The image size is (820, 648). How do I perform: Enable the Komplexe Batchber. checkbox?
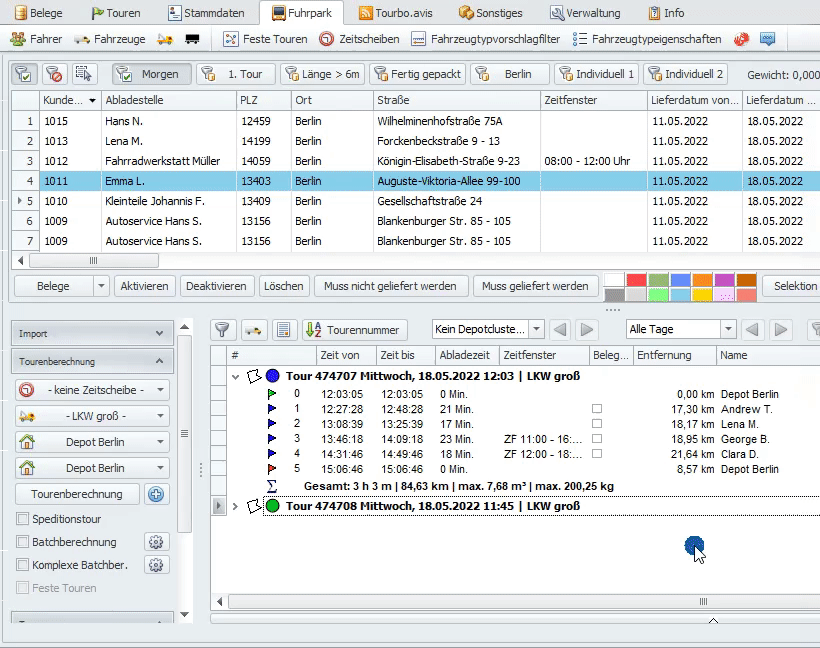pyautogui.click(x=22, y=565)
